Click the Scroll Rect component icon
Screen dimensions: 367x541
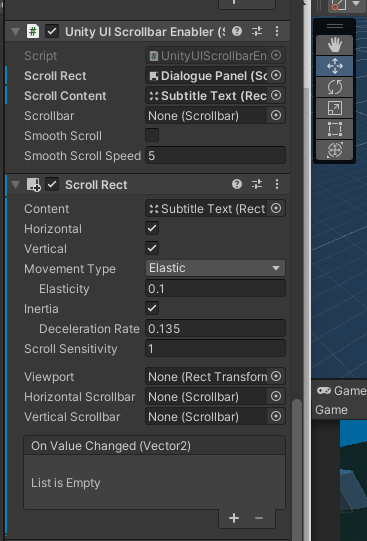(33, 185)
